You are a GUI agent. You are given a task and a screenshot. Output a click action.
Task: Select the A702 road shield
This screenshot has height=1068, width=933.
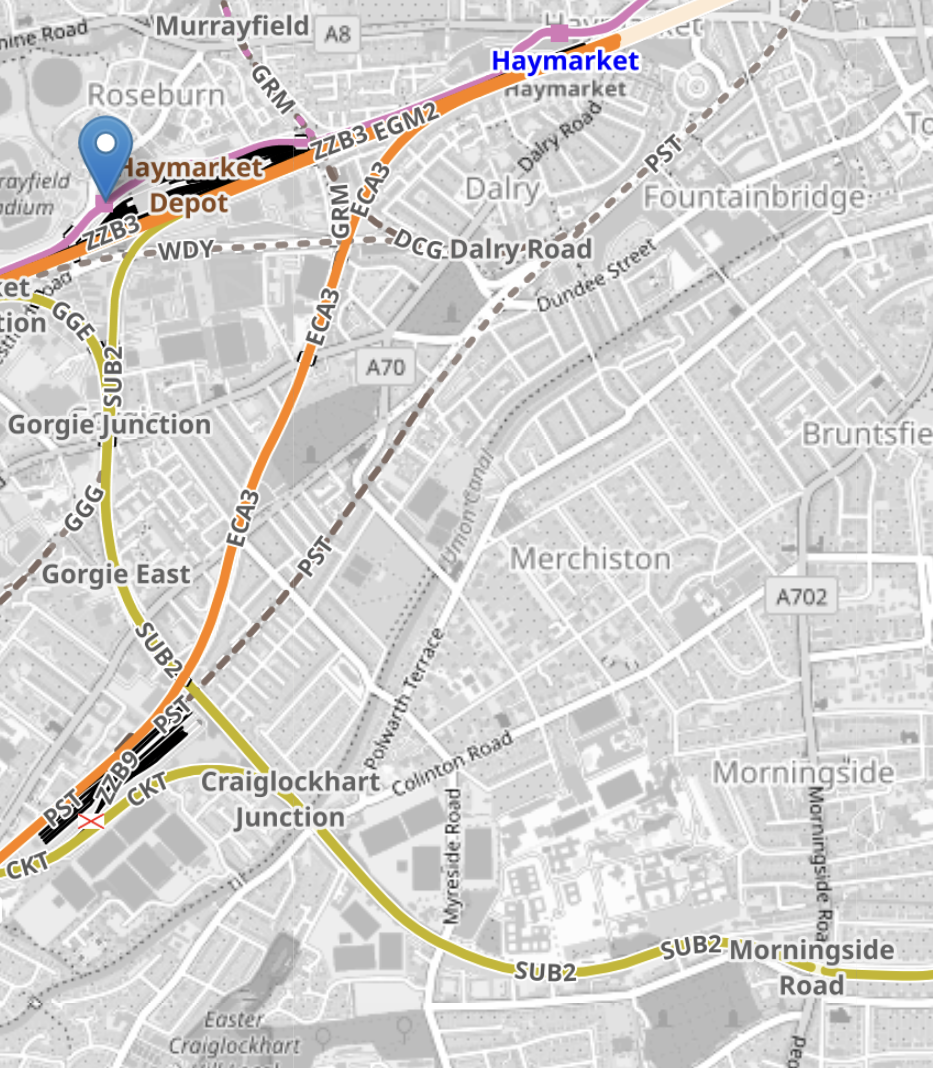[x=801, y=597]
